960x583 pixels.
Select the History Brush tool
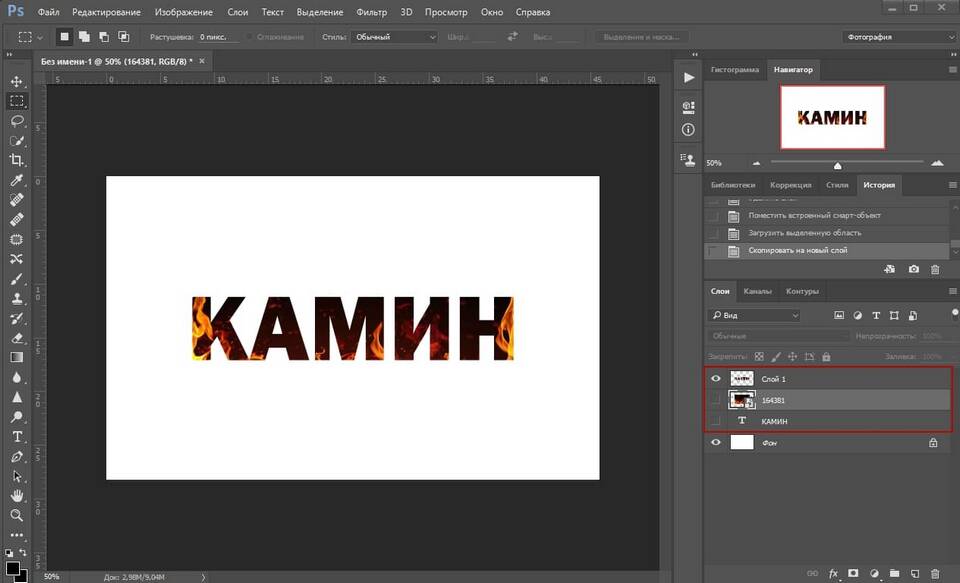coord(17,318)
